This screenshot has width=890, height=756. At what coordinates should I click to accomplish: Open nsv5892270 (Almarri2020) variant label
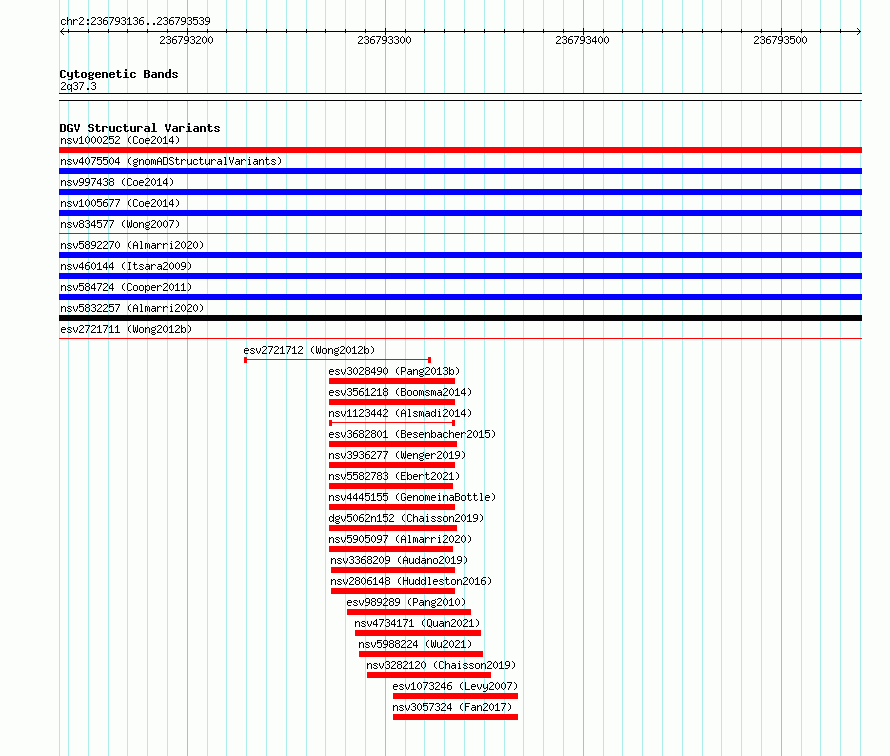click(132, 245)
